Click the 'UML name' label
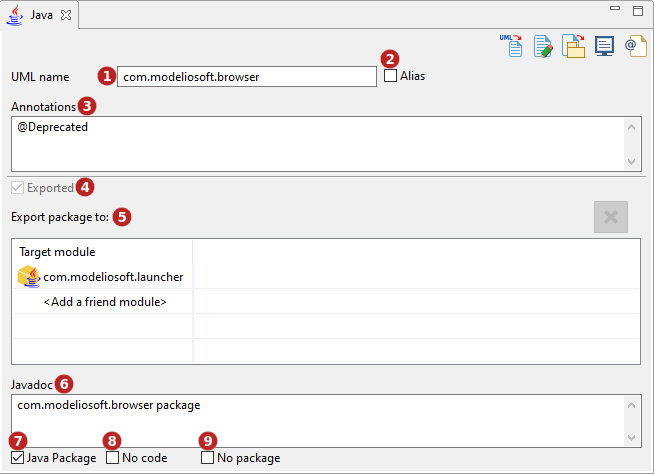The height and width of the screenshot is (474, 654). (40, 77)
